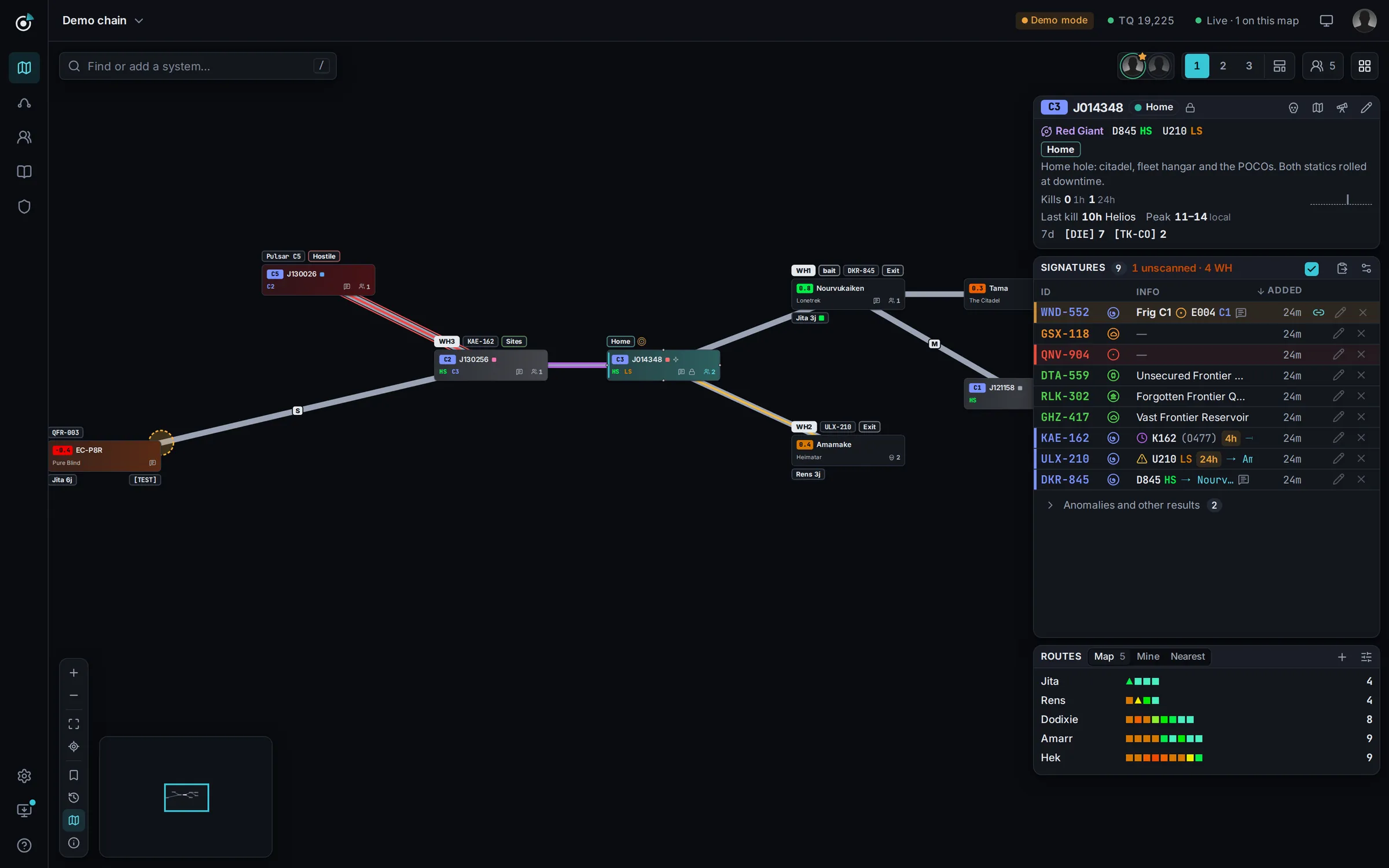Viewport: 1389px width, 868px height.
Task: Click the bookmark icon in map controls
Action: 74,775
